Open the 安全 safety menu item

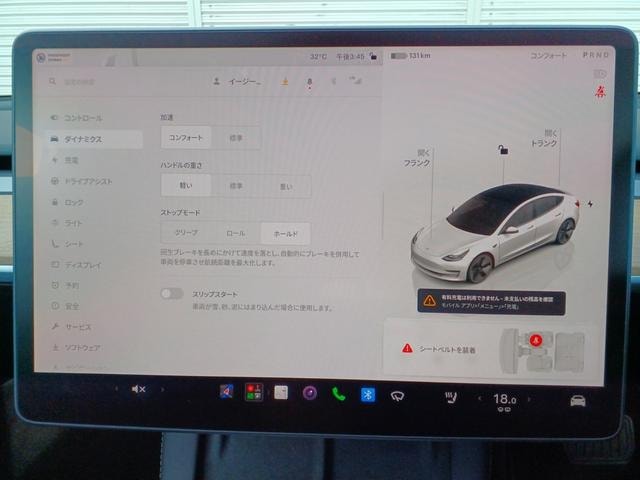point(66,306)
